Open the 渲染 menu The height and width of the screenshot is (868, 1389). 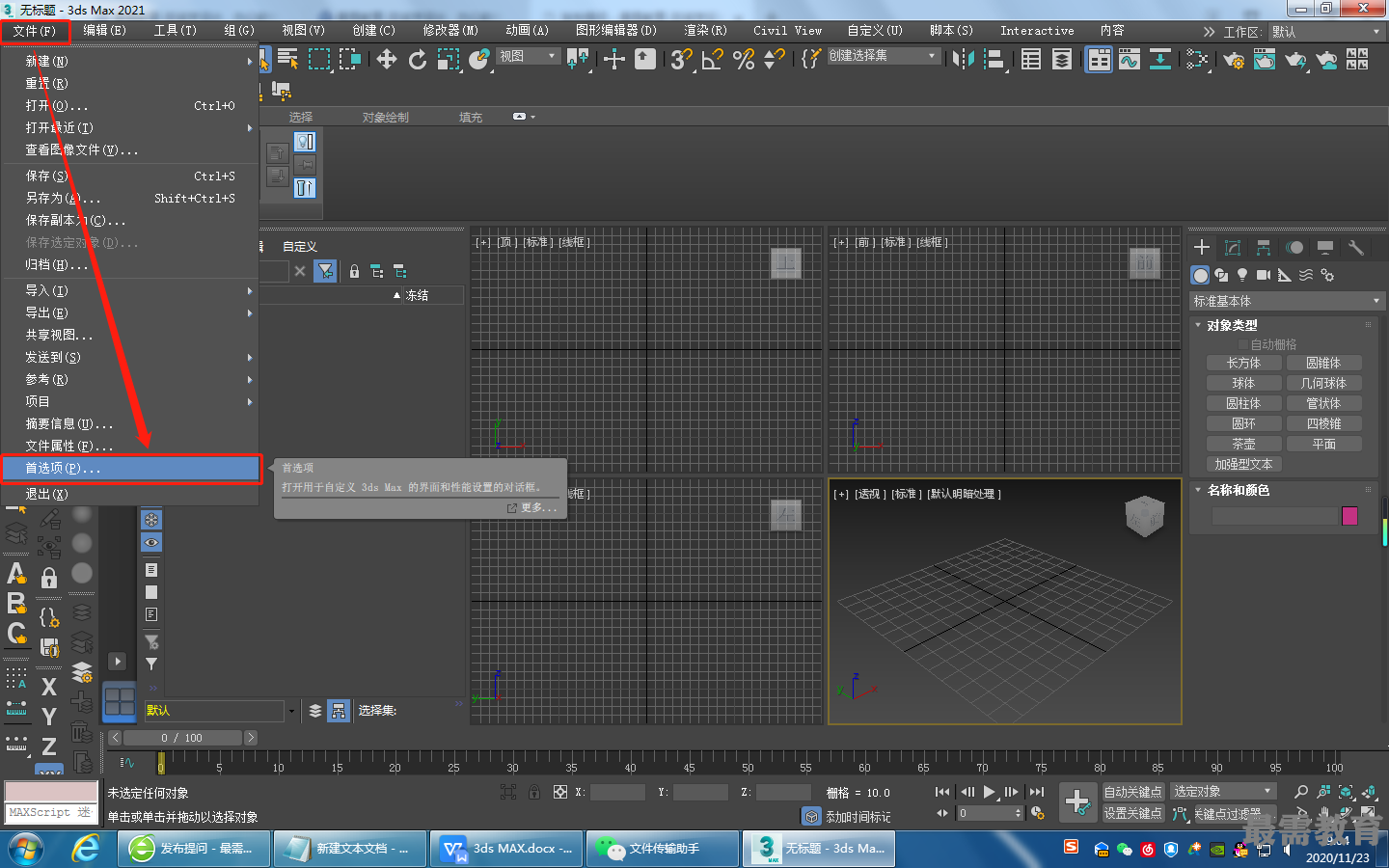coord(705,31)
